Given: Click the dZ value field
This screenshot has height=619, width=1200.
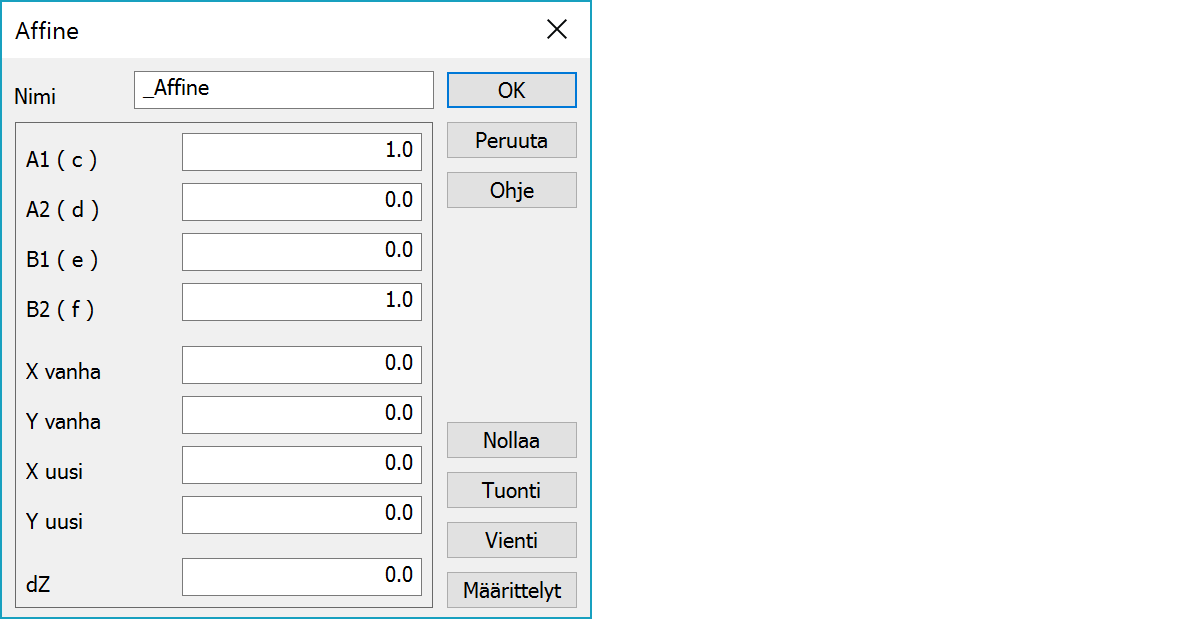Looking at the screenshot, I should 301,577.
